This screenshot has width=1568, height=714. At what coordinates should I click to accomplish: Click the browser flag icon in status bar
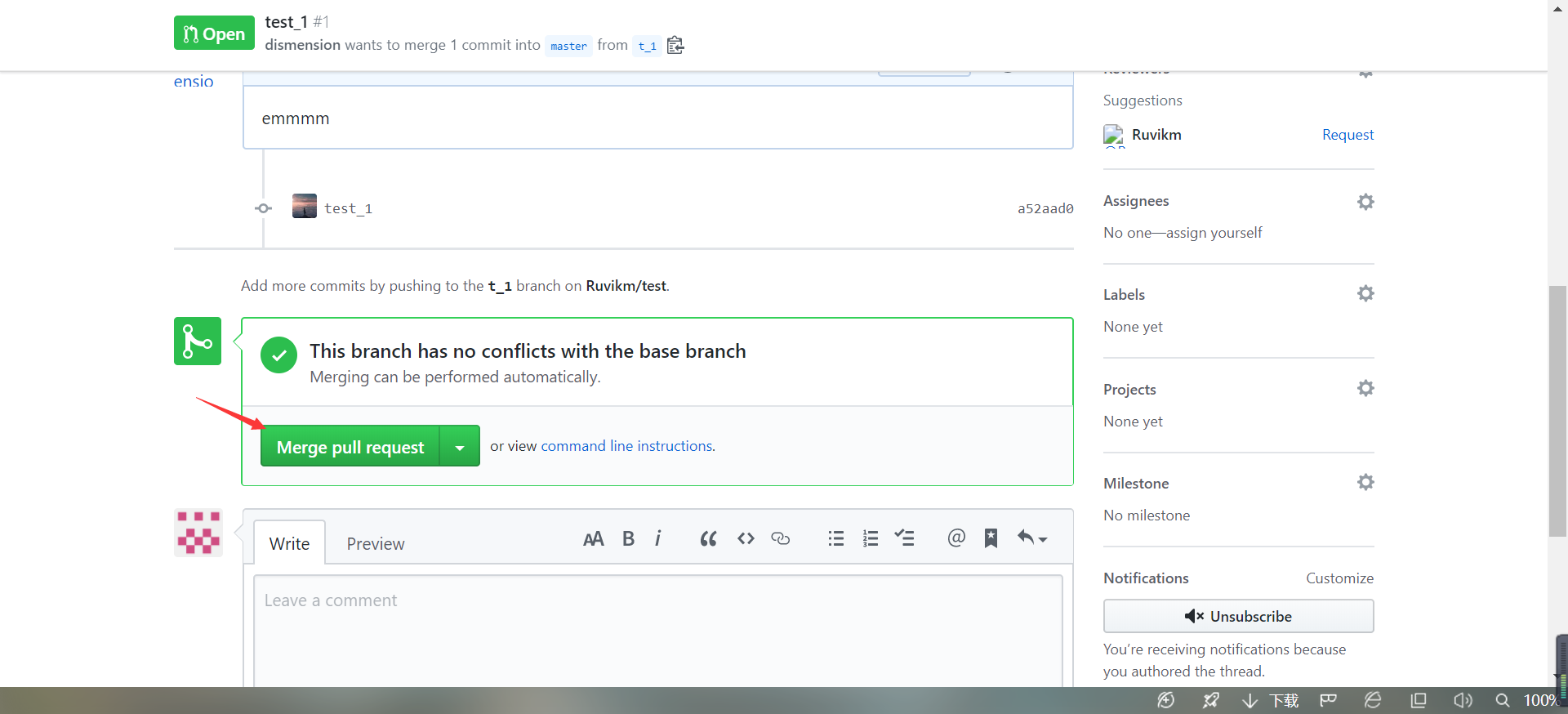click(1328, 700)
